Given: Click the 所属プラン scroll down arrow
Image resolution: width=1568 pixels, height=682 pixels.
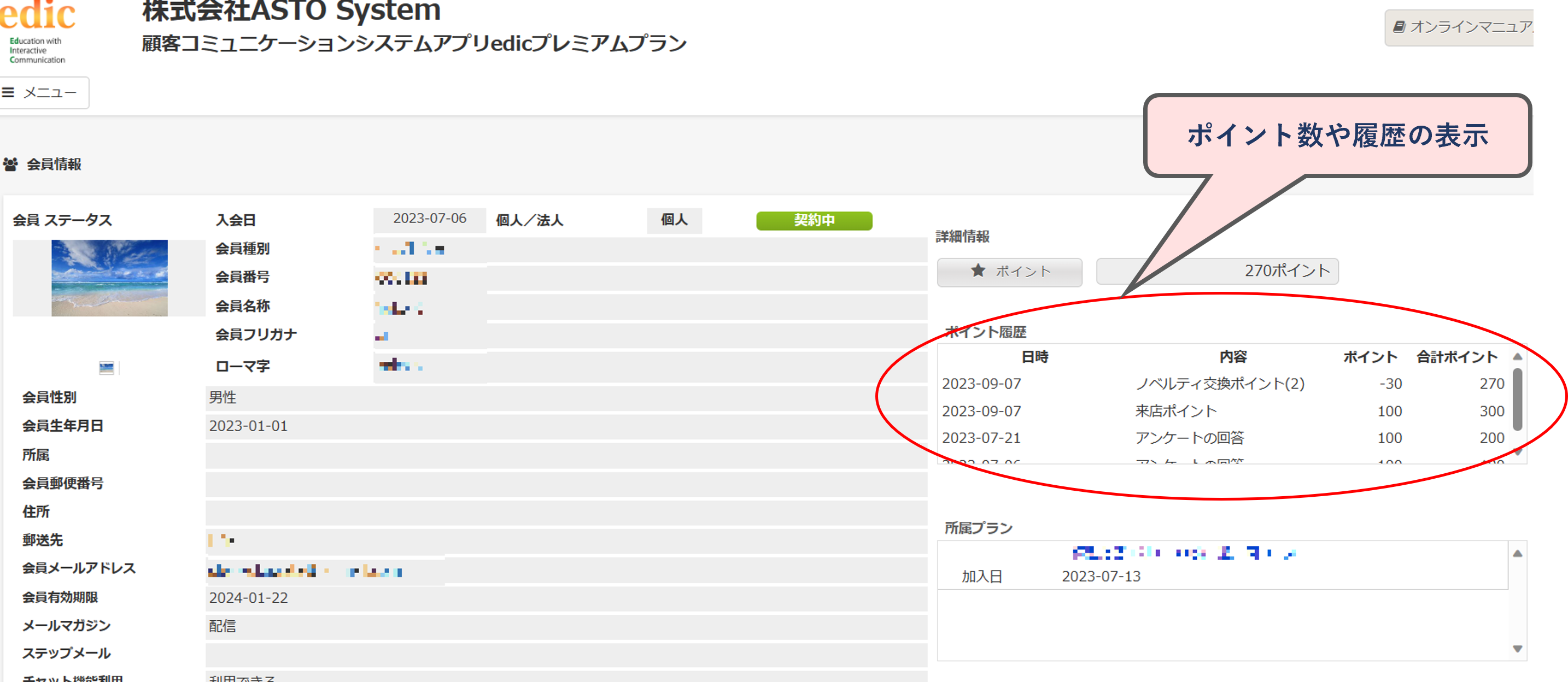Looking at the screenshot, I should (1518, 649).
